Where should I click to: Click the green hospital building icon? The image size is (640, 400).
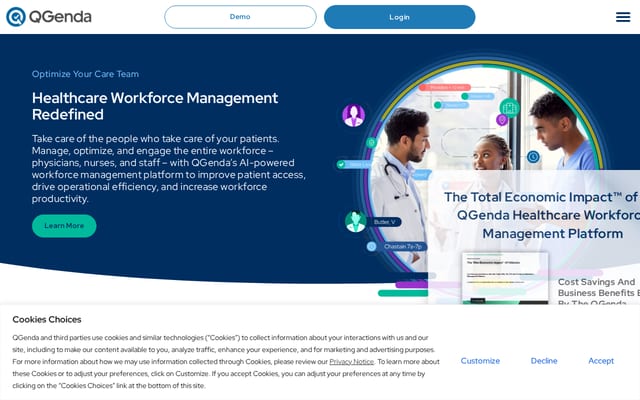point(509,108)
